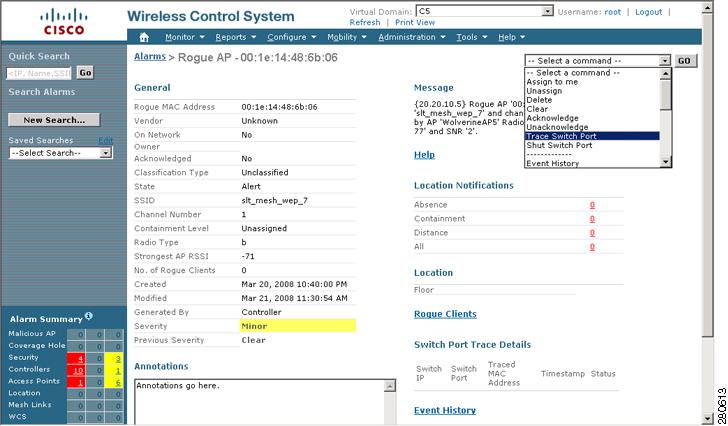Click the New Search button
Viewport: 728px width, 426px height.
pyautogui.click(x=54, y=120)
